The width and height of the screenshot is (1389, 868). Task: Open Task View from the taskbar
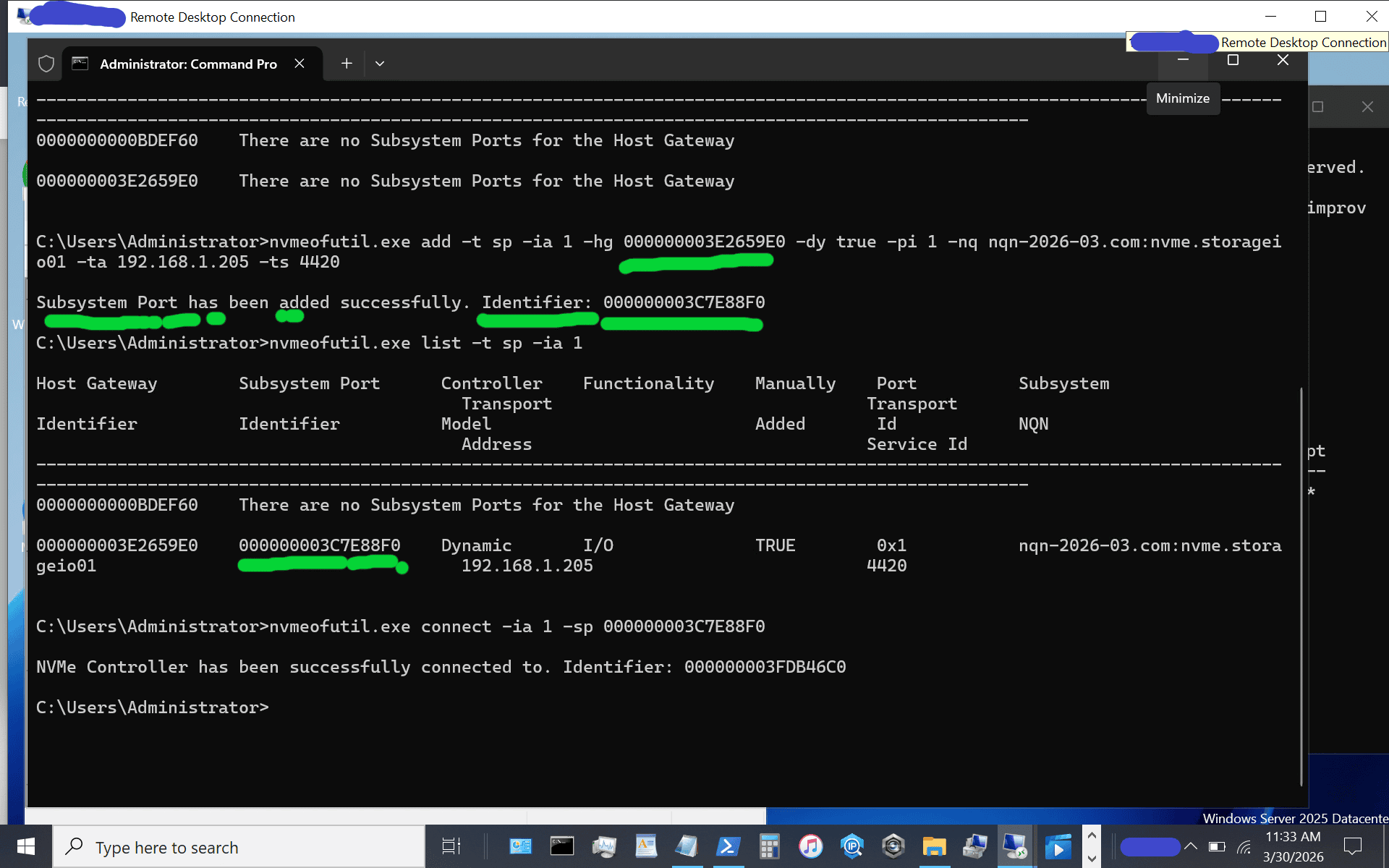point(451,846)
